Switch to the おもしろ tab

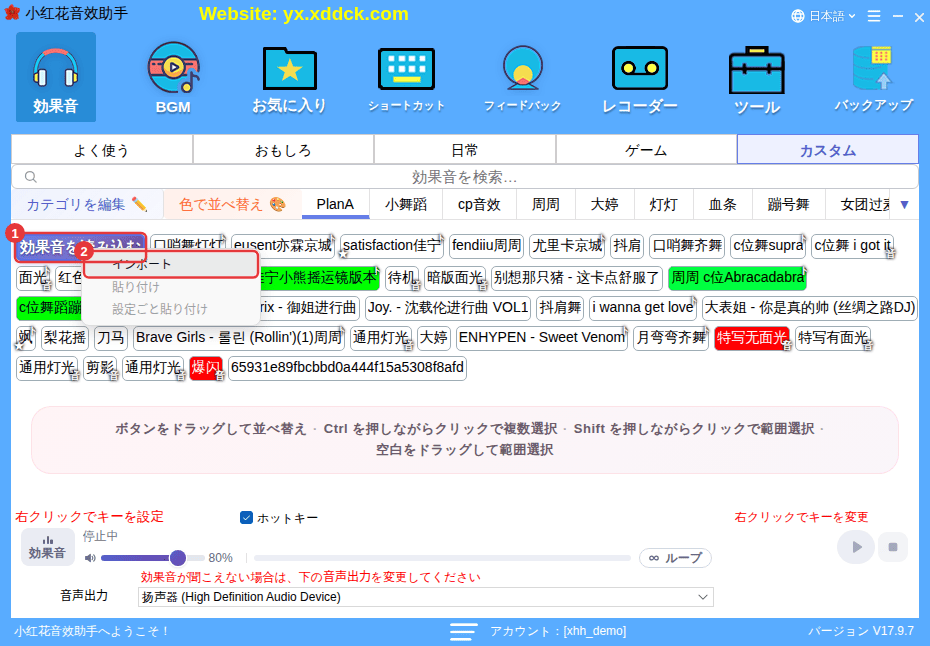pos(284,150)
